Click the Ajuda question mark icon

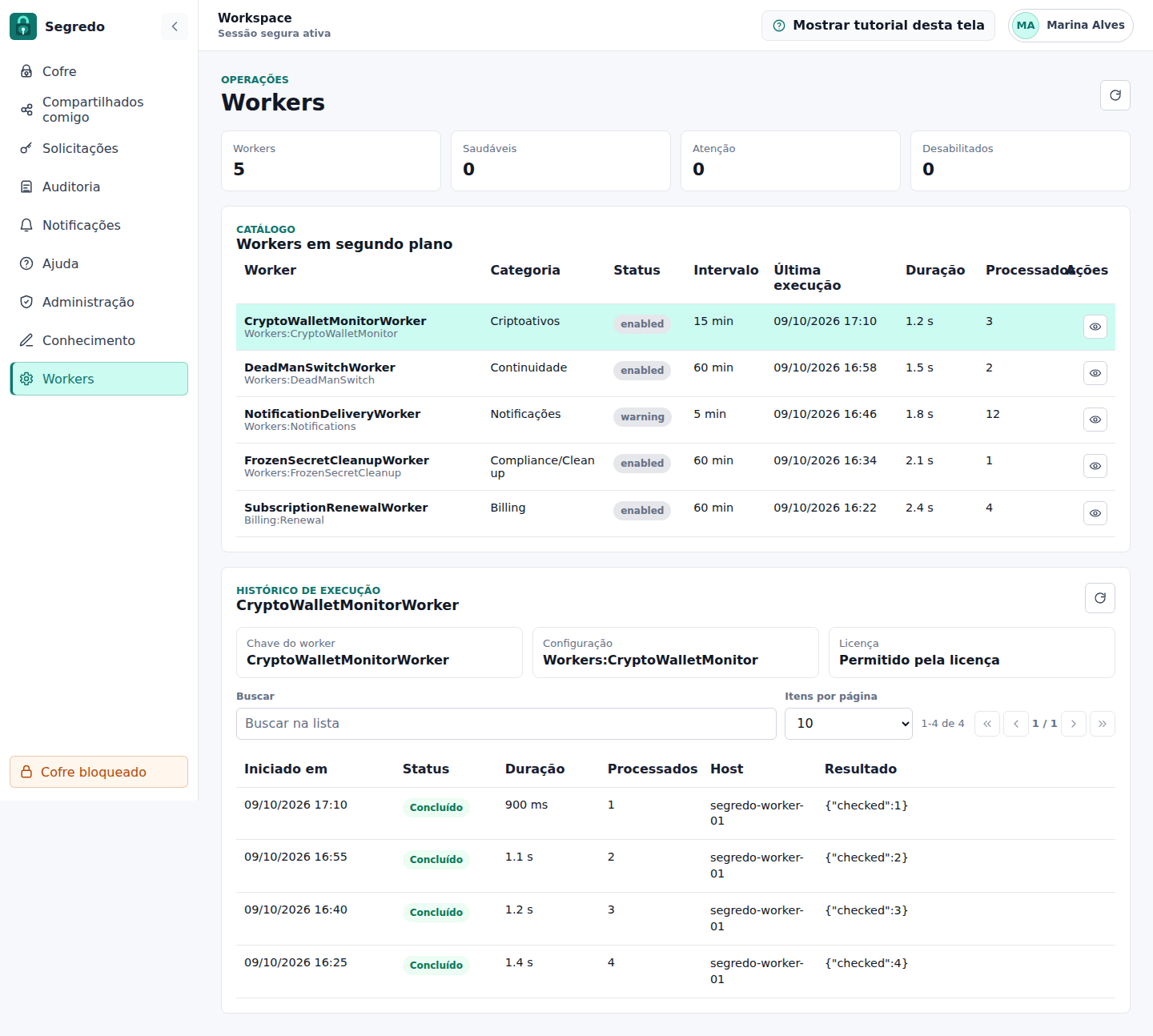(26, 263)
